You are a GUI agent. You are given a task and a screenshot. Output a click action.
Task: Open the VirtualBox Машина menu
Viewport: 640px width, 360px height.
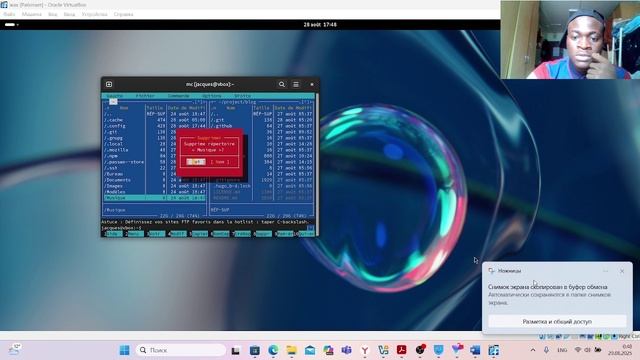tap(32, 14)
